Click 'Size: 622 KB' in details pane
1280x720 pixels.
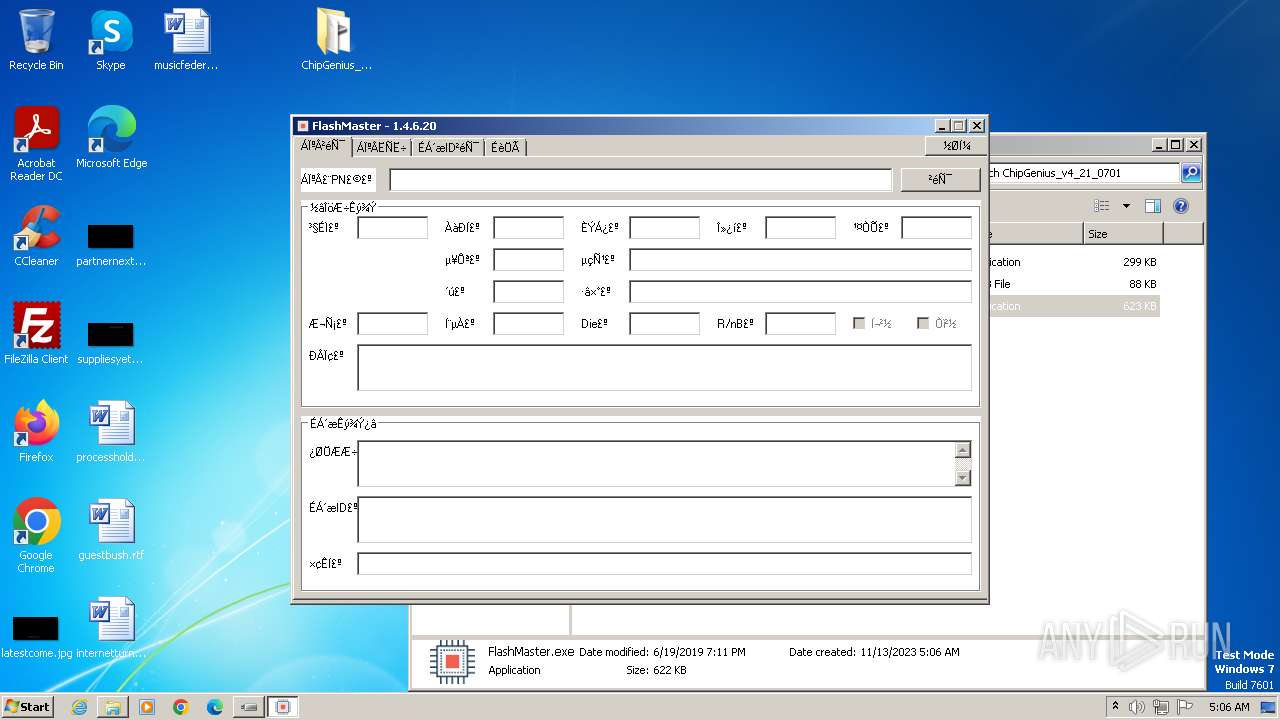pyautogui.click(x=656, y=670)
